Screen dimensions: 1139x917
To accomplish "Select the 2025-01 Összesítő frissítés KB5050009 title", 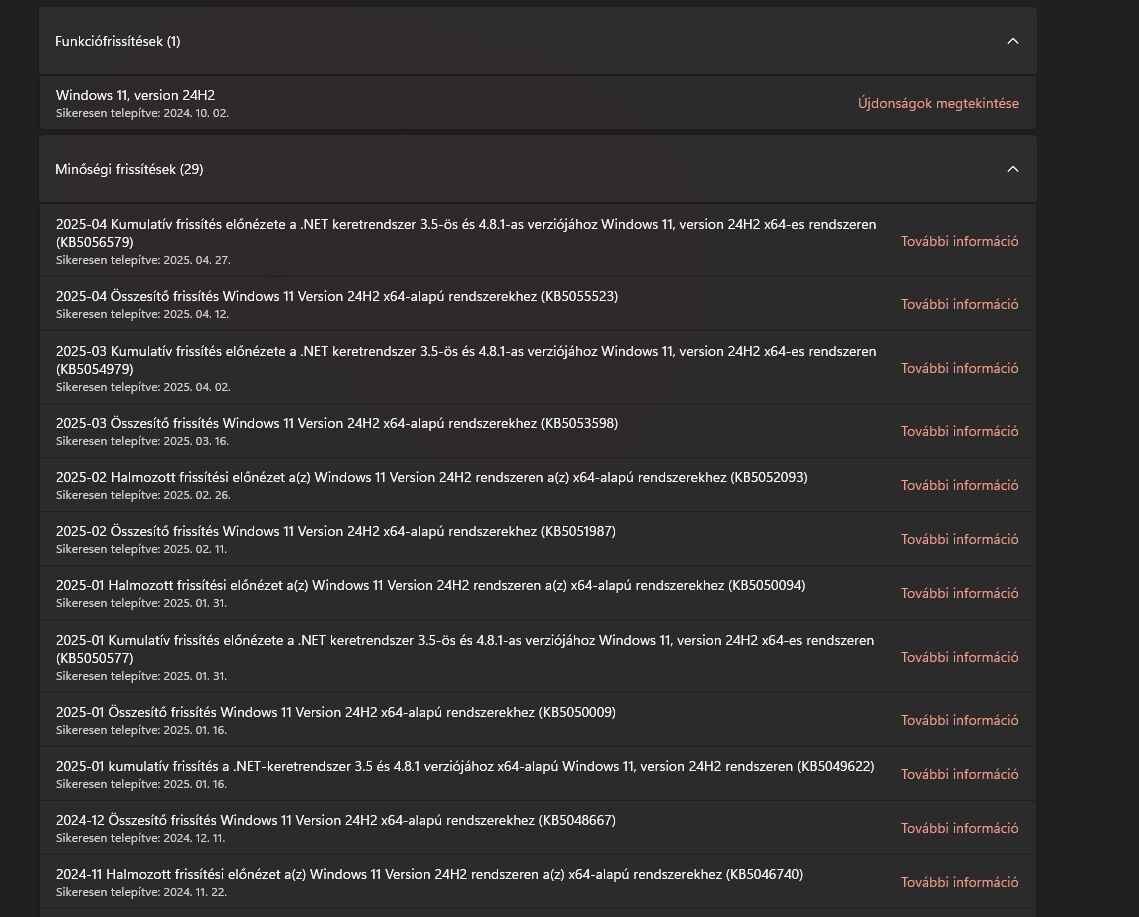I will (x=336, y=712).
